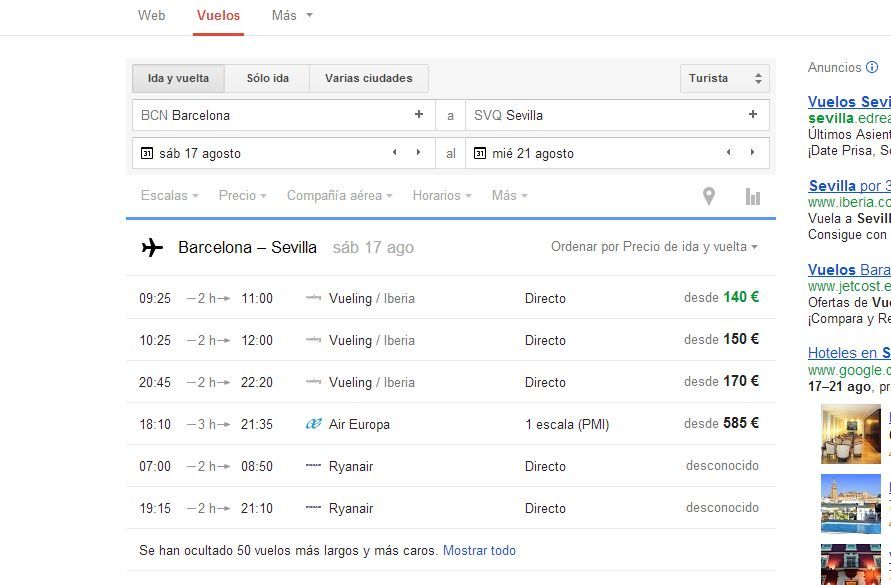891x585 pixels.
Task: Click the 1 escala (PMI) text
Action: pos(567,424)
